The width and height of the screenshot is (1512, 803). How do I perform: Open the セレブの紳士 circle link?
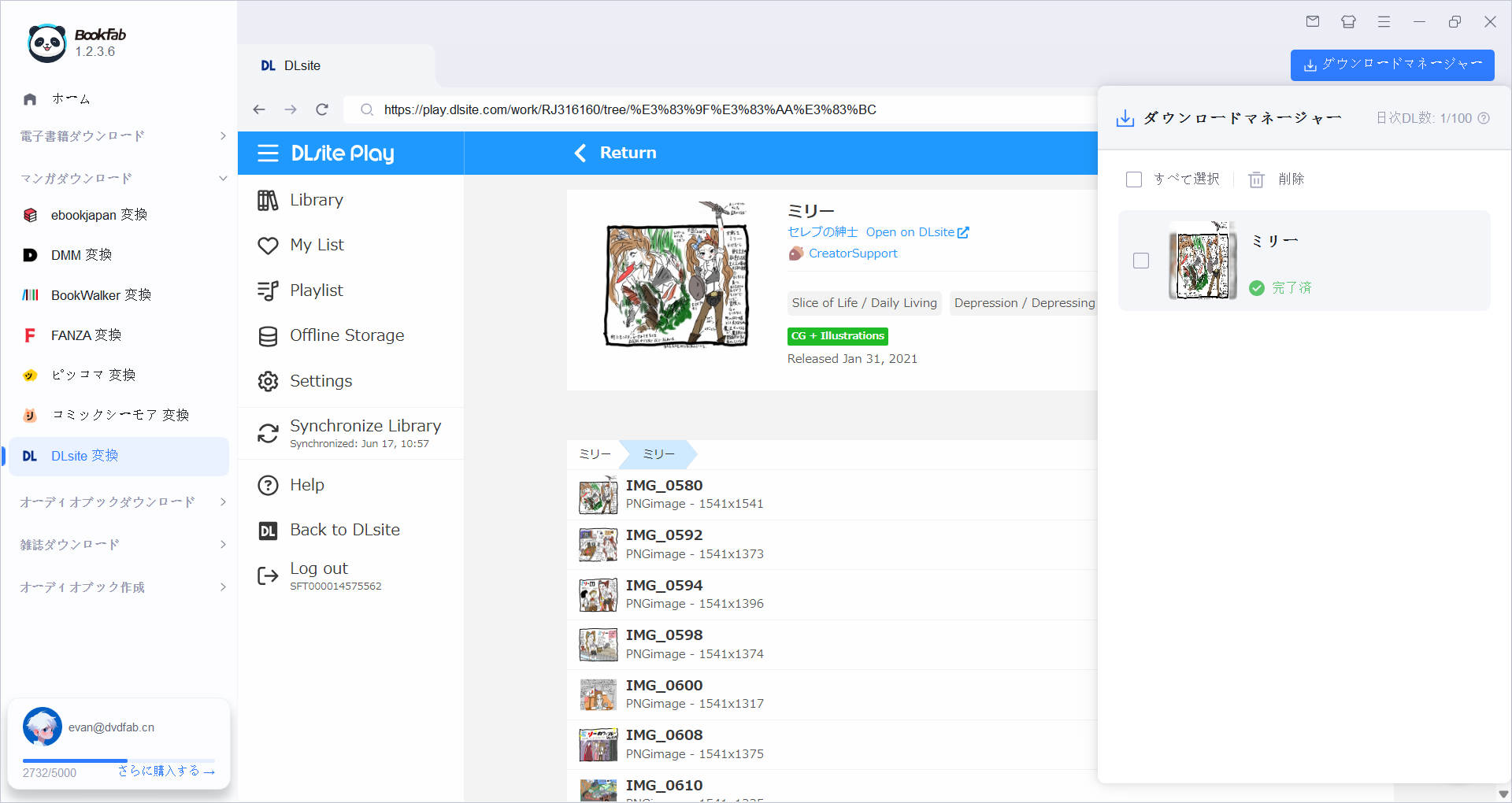(822, 232)
